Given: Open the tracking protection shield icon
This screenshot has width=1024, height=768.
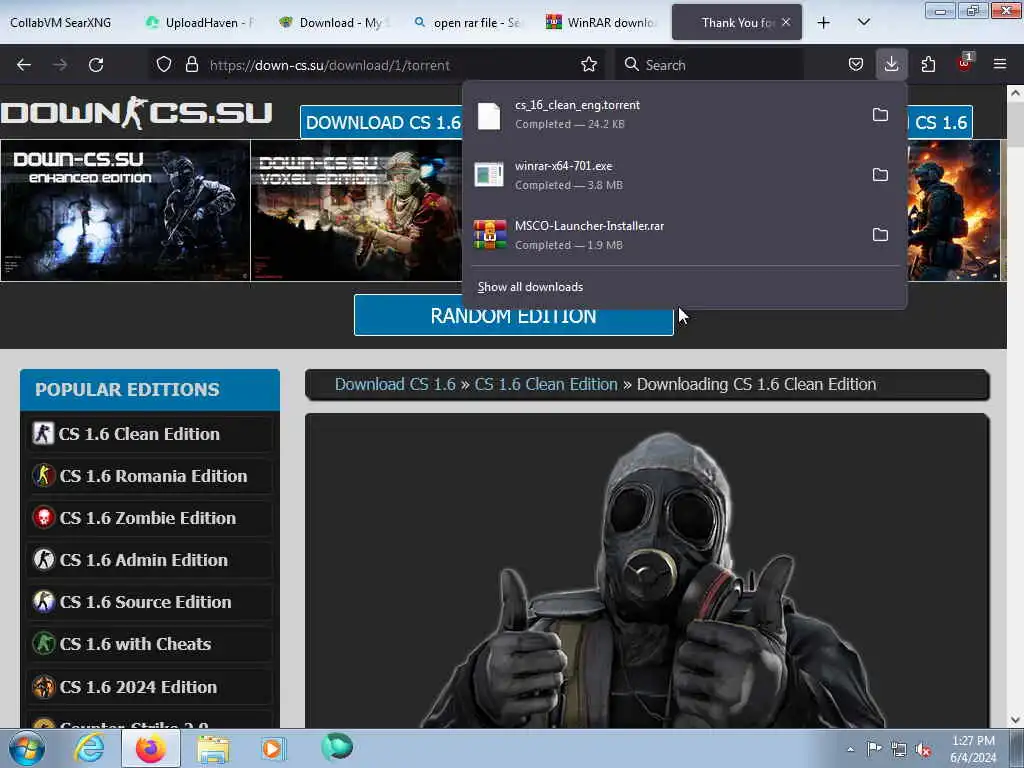Looking at the screenshot, I should [x=164, y=64].
